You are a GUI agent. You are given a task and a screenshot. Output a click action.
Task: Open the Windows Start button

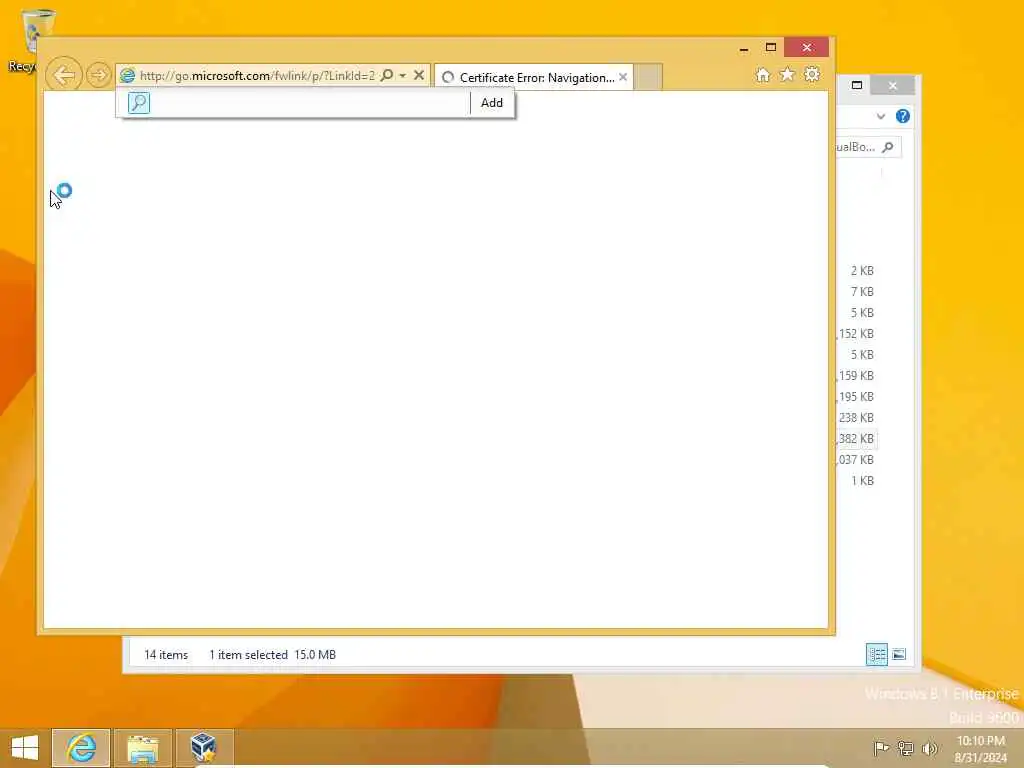pyautogui.click(x=25, y=748)
